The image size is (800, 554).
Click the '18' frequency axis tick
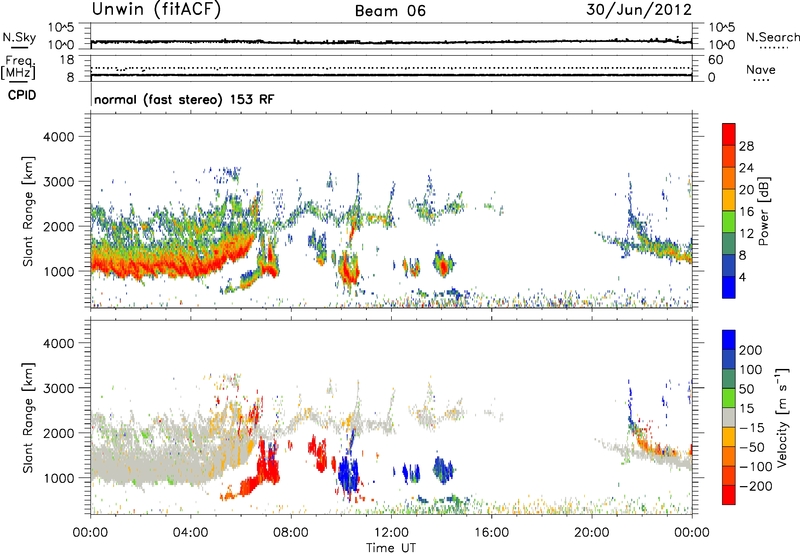[67, 60]
